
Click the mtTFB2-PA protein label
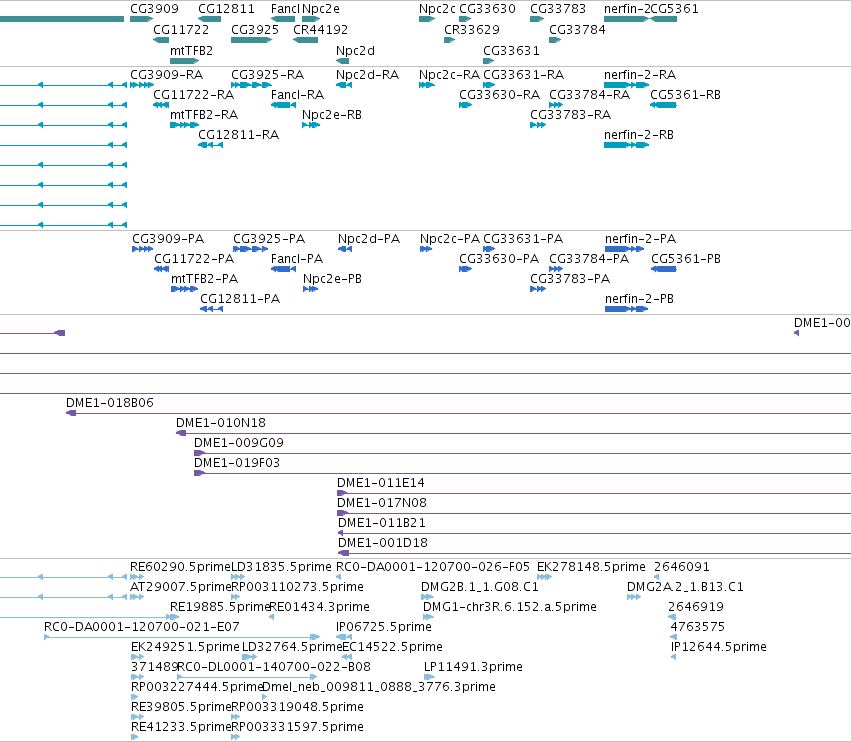(x=205, y=279)
